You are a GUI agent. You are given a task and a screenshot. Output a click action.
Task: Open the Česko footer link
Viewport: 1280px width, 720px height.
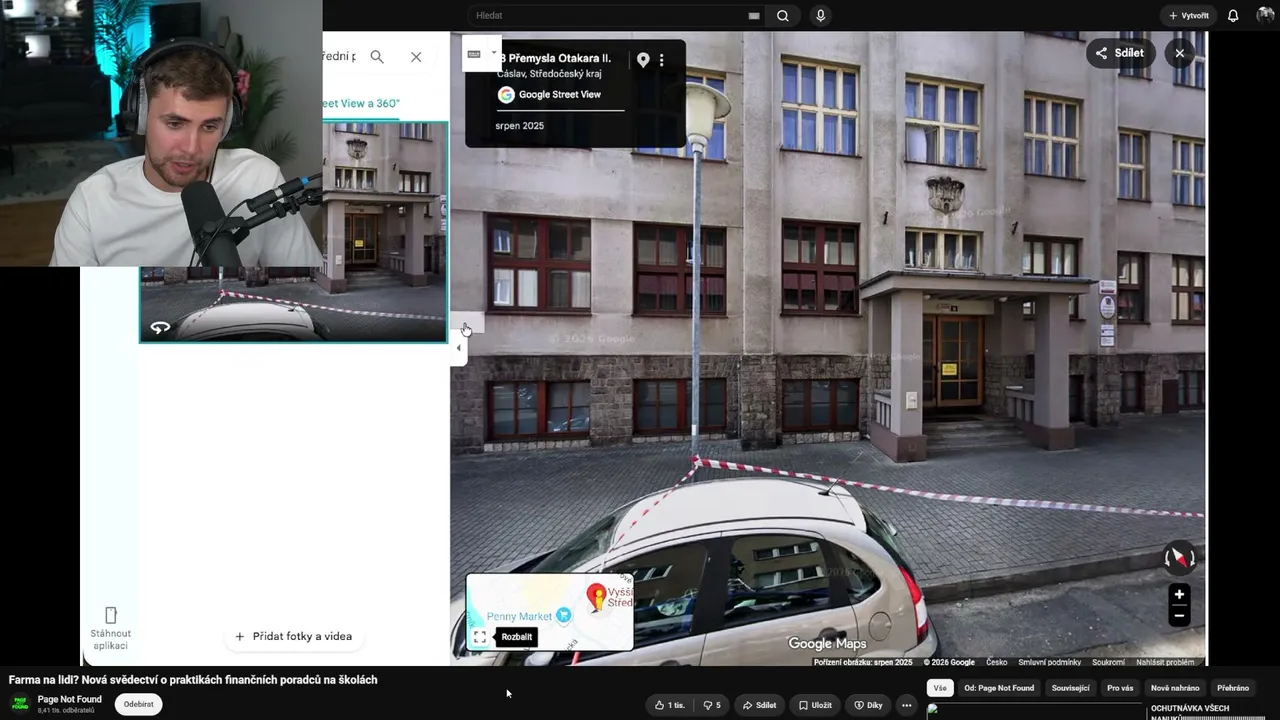[x=997, y=662]
